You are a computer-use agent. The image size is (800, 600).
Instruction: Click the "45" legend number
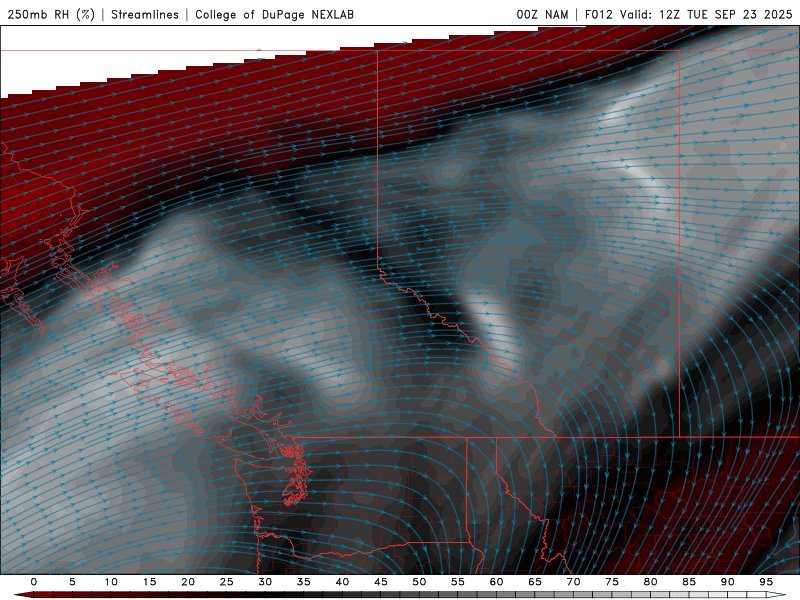click(381, 582)
